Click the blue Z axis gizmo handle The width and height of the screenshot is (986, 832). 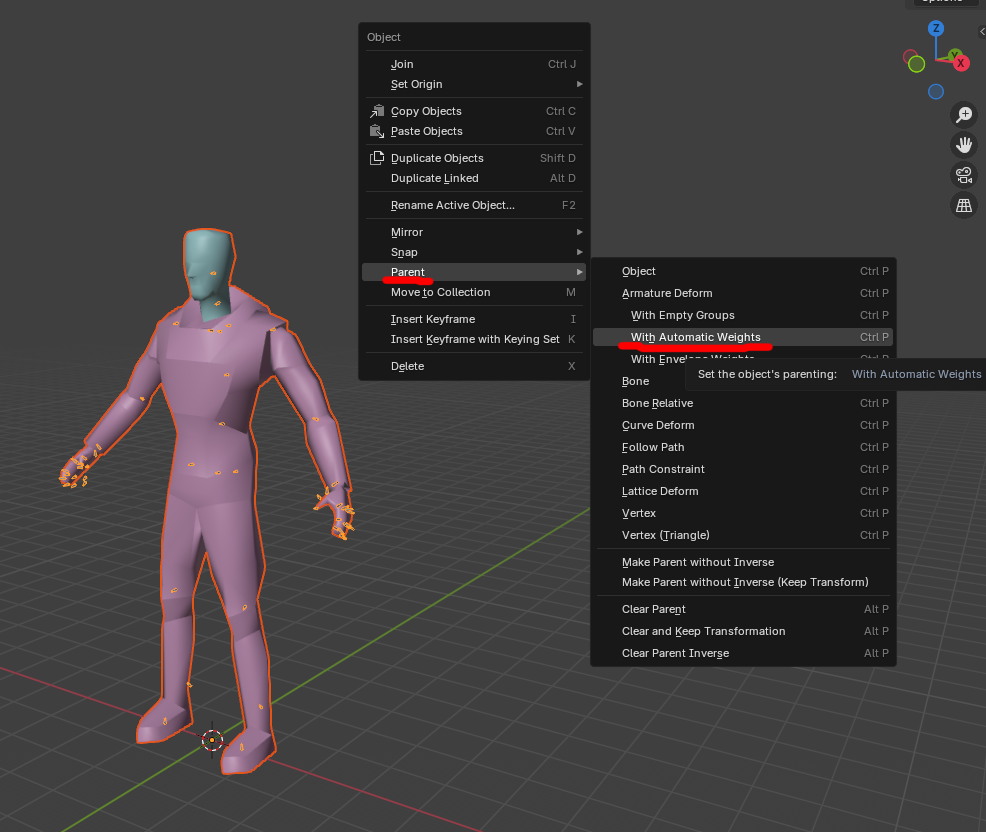pyautogui.click(x=936, y=28)
